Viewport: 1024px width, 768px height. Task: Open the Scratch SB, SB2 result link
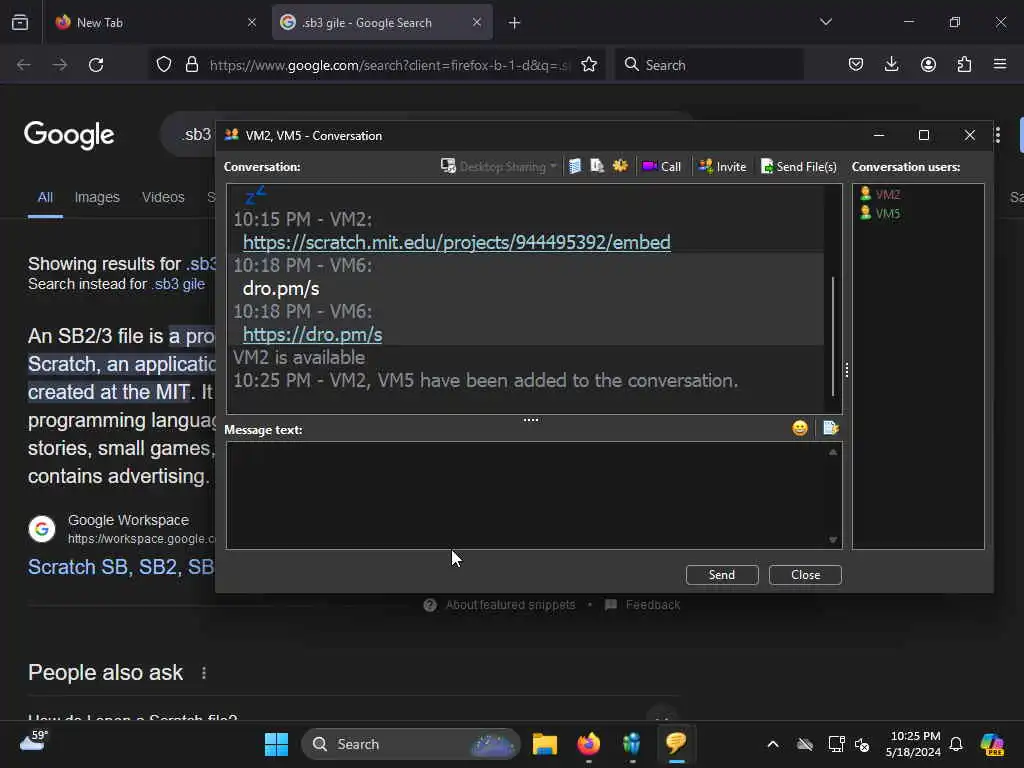coord(121,567)
